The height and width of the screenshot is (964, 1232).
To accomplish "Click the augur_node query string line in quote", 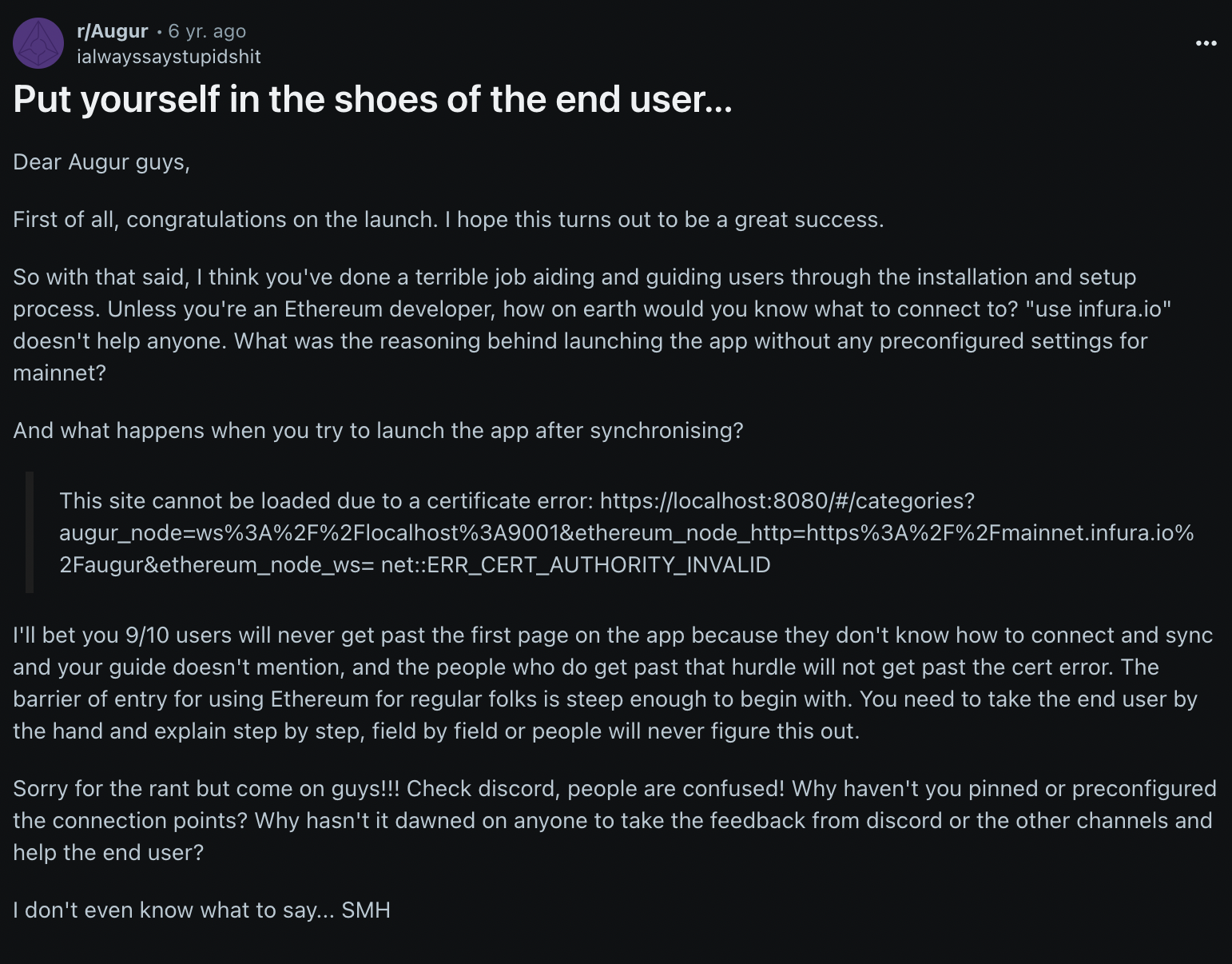I will (x=626, y=533).
